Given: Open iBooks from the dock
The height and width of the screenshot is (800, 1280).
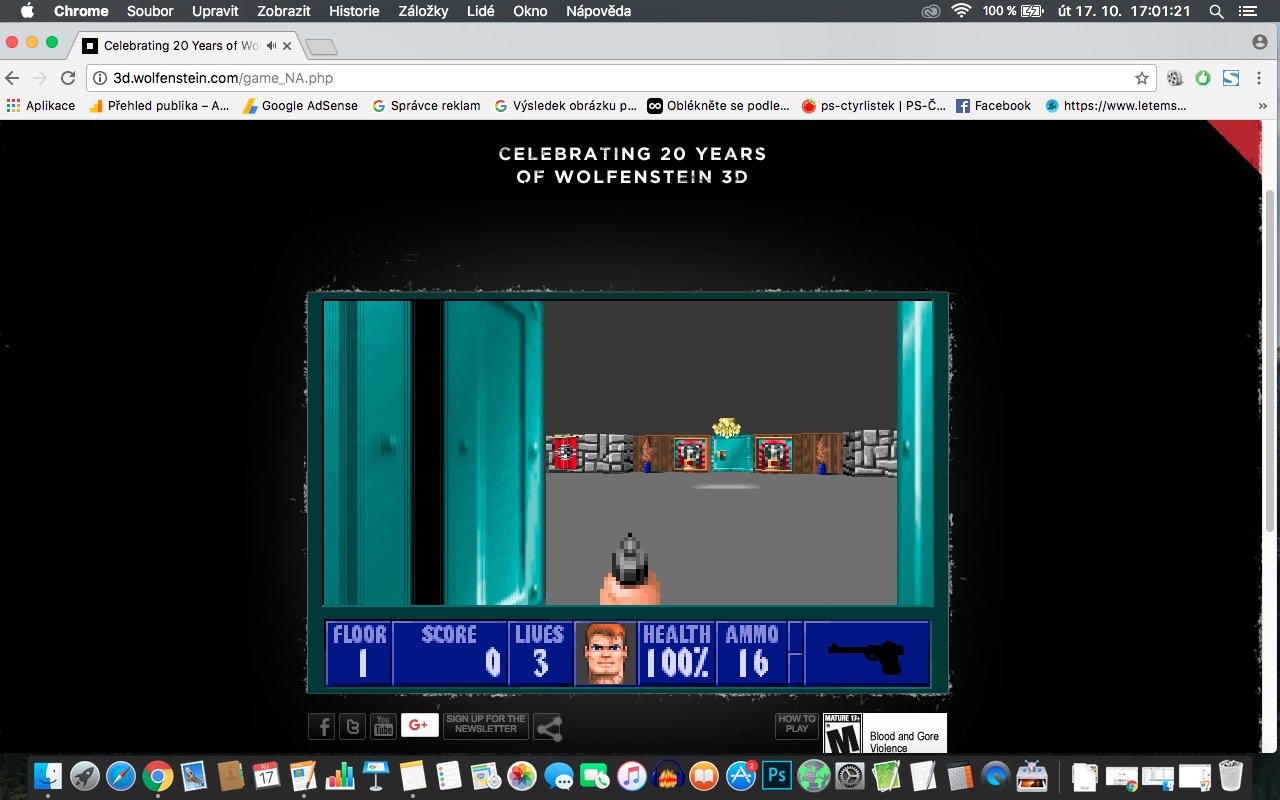Looking at the screenshot, I should [704, 775].
